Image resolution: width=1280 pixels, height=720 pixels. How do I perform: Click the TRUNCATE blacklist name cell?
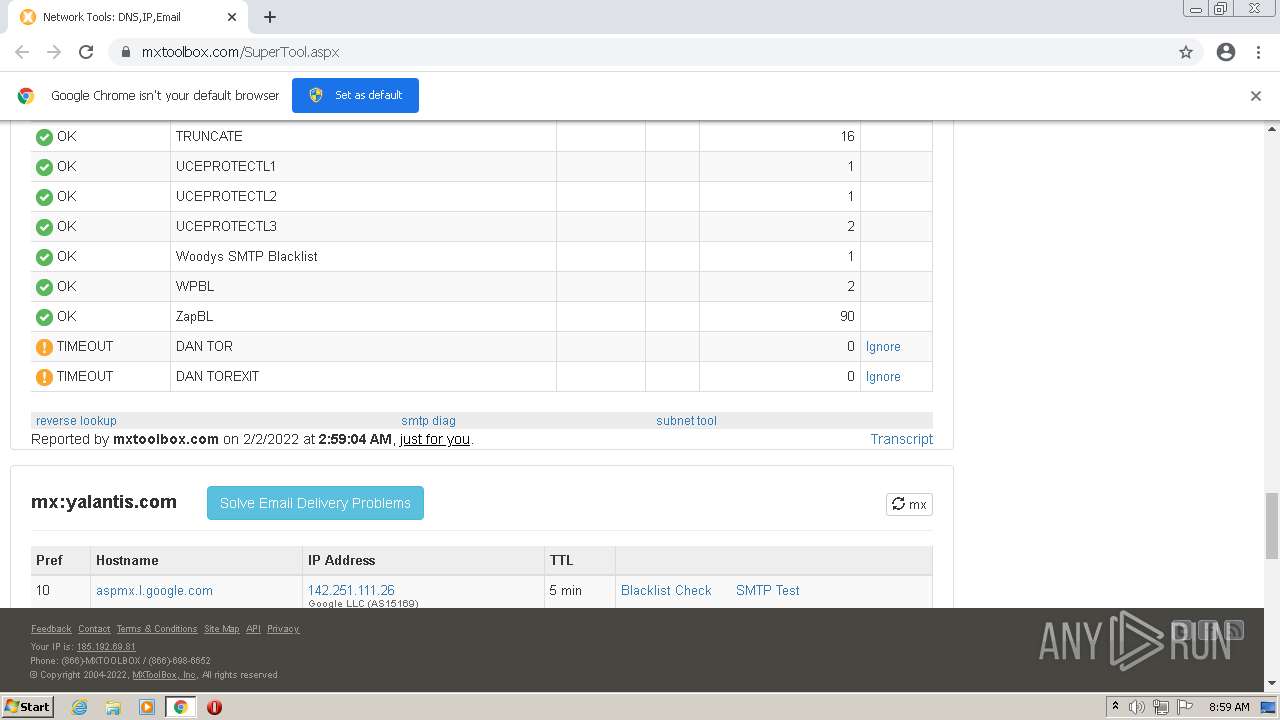(x=363, y=137)
